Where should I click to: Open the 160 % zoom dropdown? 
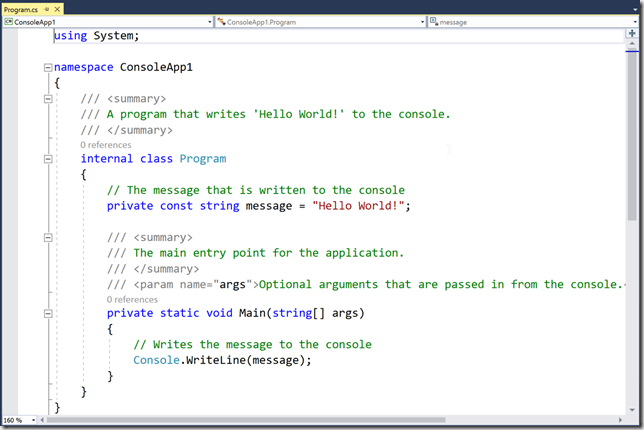35,420
